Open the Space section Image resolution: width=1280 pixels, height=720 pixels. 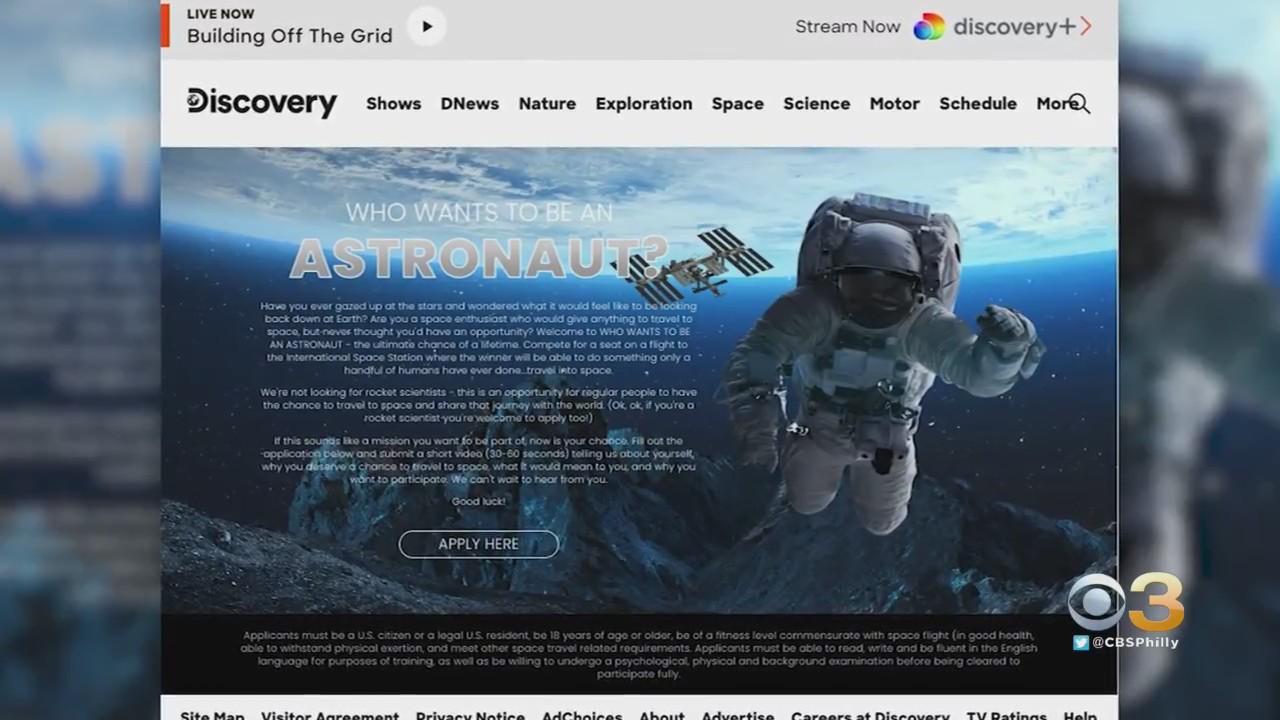[738, 103]
